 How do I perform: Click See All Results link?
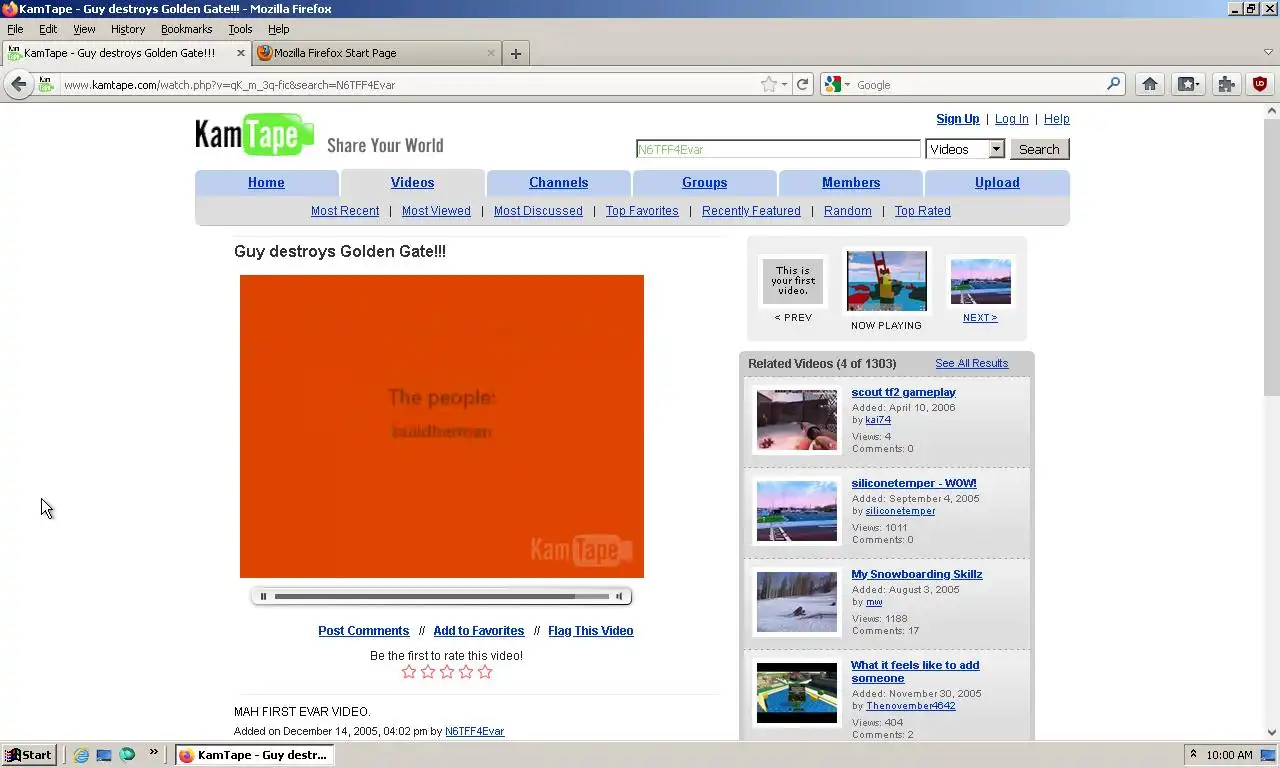[971, 363]
